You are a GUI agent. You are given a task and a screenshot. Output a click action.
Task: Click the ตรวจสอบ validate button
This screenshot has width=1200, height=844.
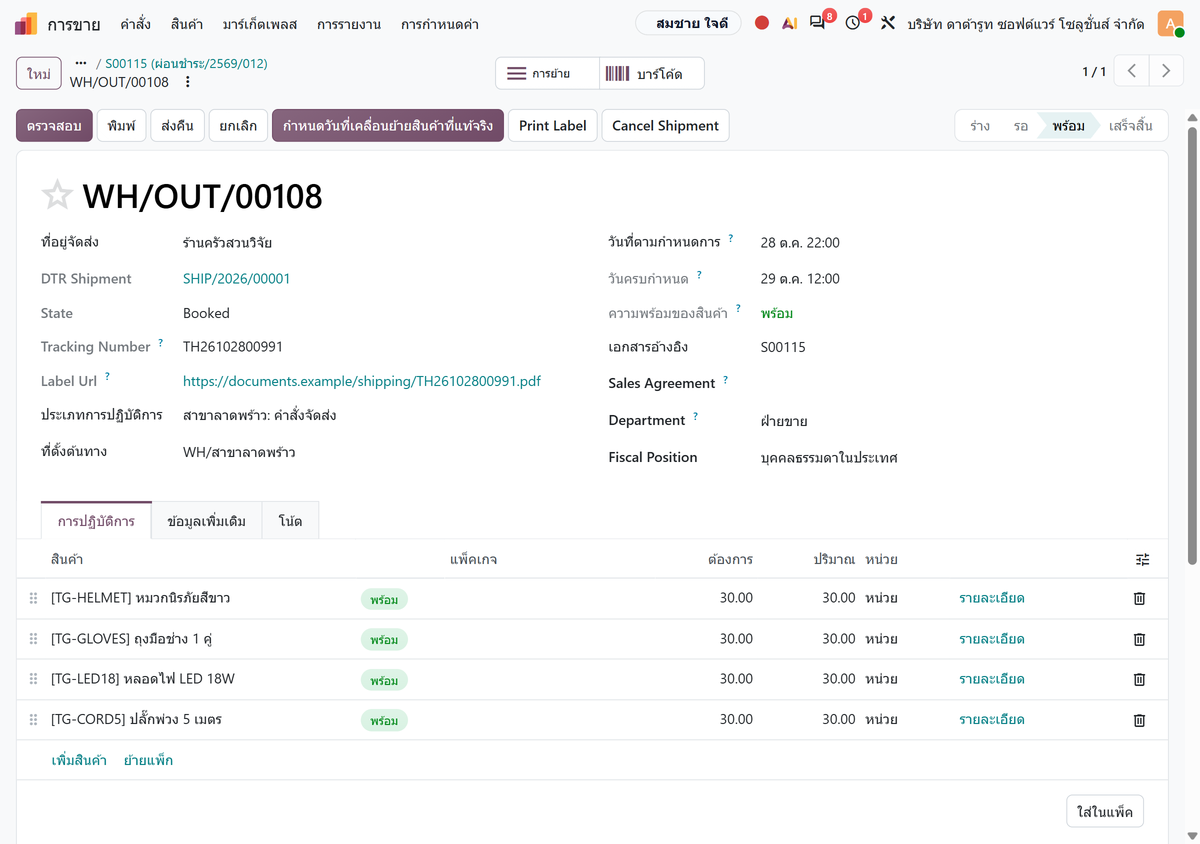54,126
